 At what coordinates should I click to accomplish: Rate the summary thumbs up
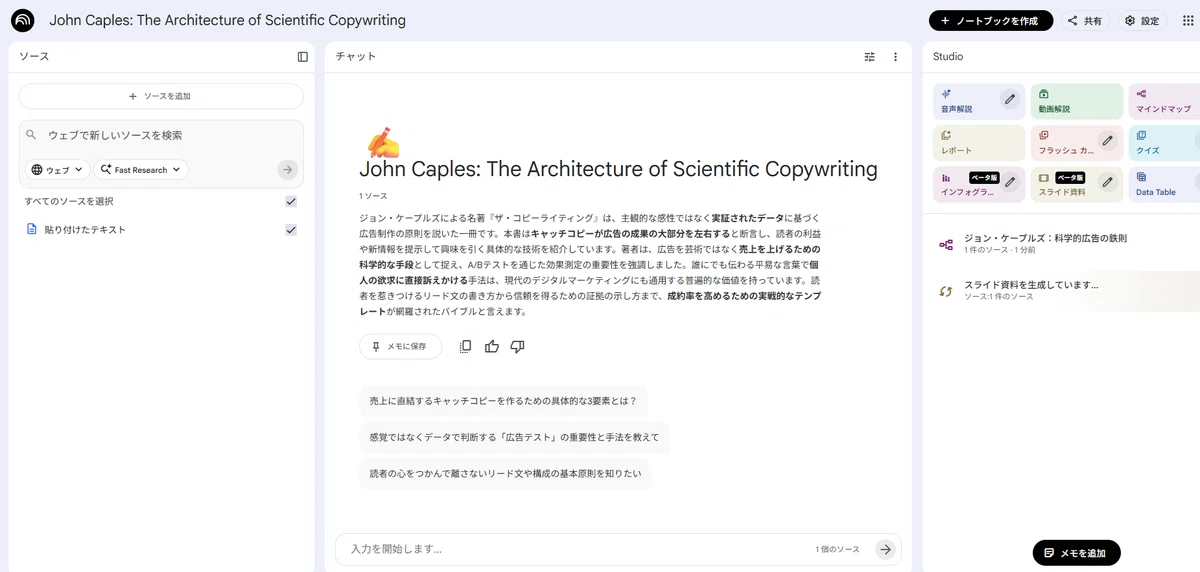(x=491, y=346)
